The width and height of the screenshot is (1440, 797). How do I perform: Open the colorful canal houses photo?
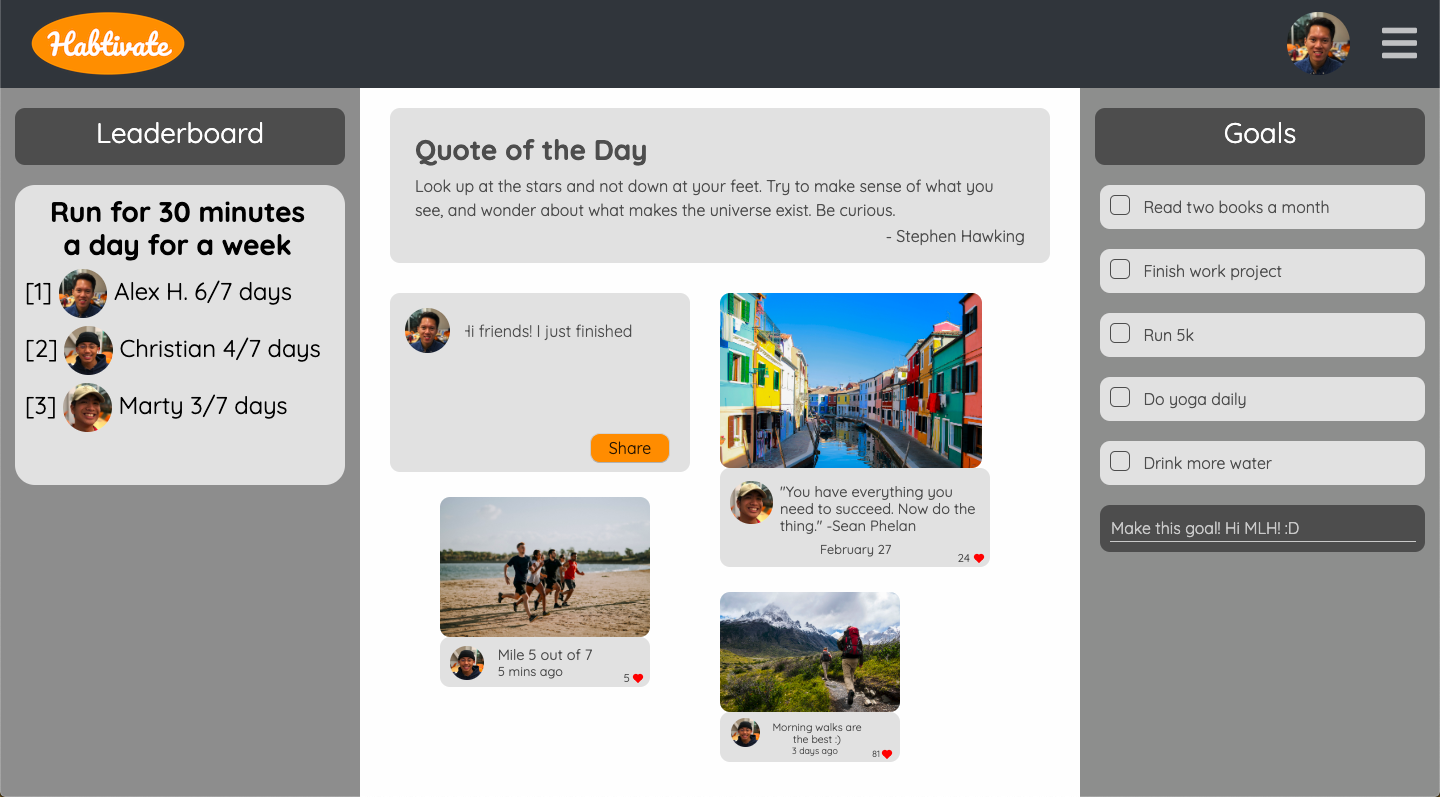coord(851,380)
